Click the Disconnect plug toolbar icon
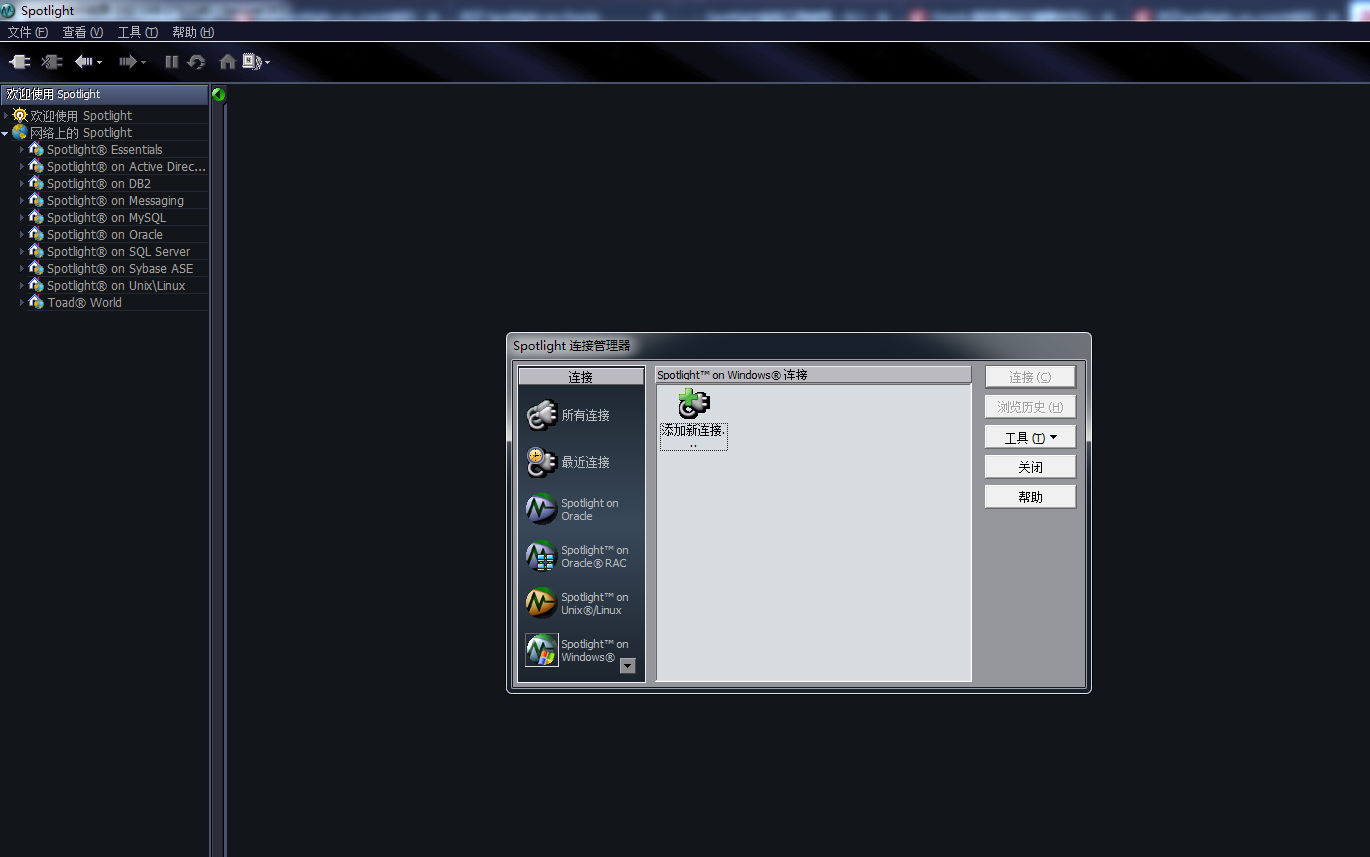The height and width of the screenshot is (857, 1370). point(52,62)
